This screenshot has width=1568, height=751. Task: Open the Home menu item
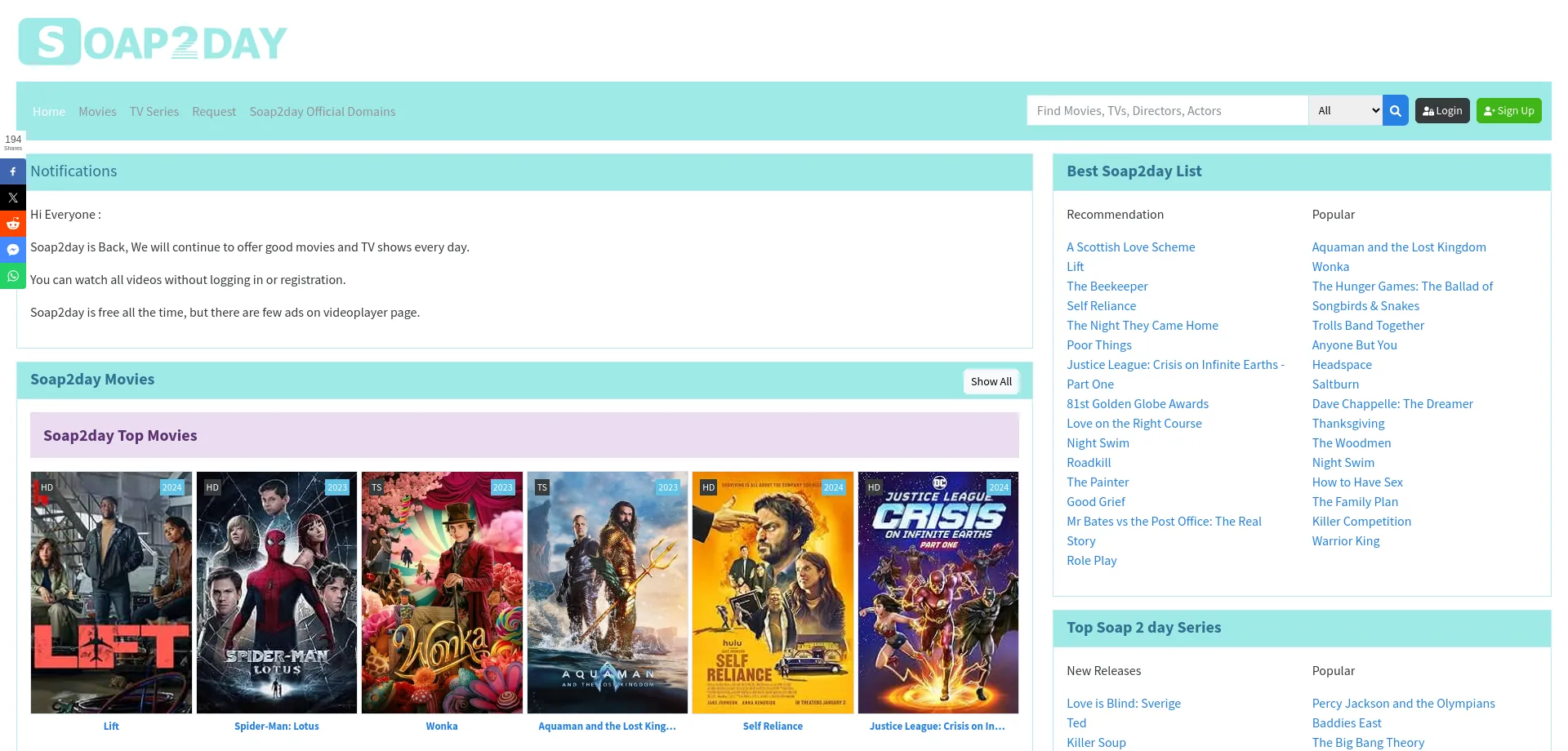click(49, 112)
